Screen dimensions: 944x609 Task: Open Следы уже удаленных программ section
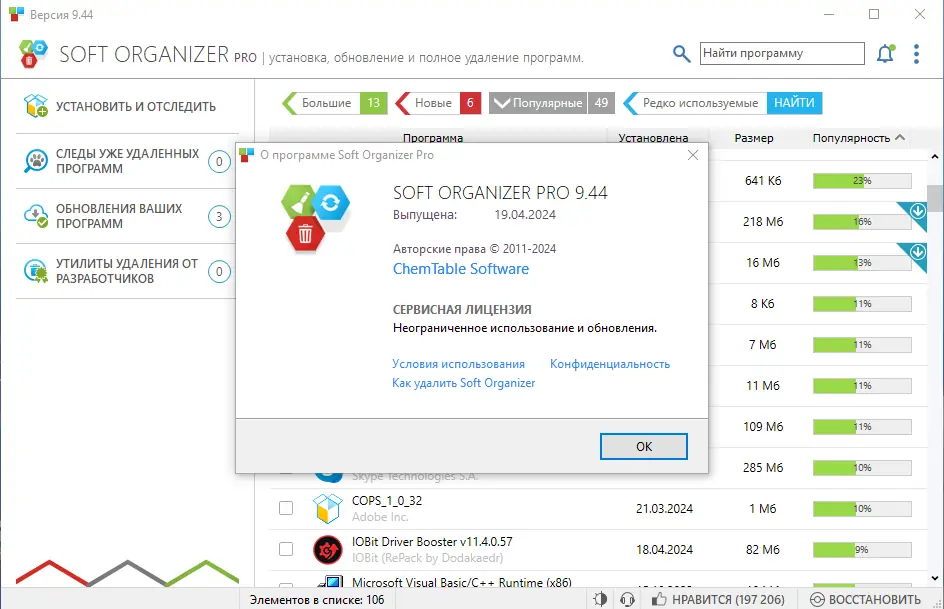(127, 161)
